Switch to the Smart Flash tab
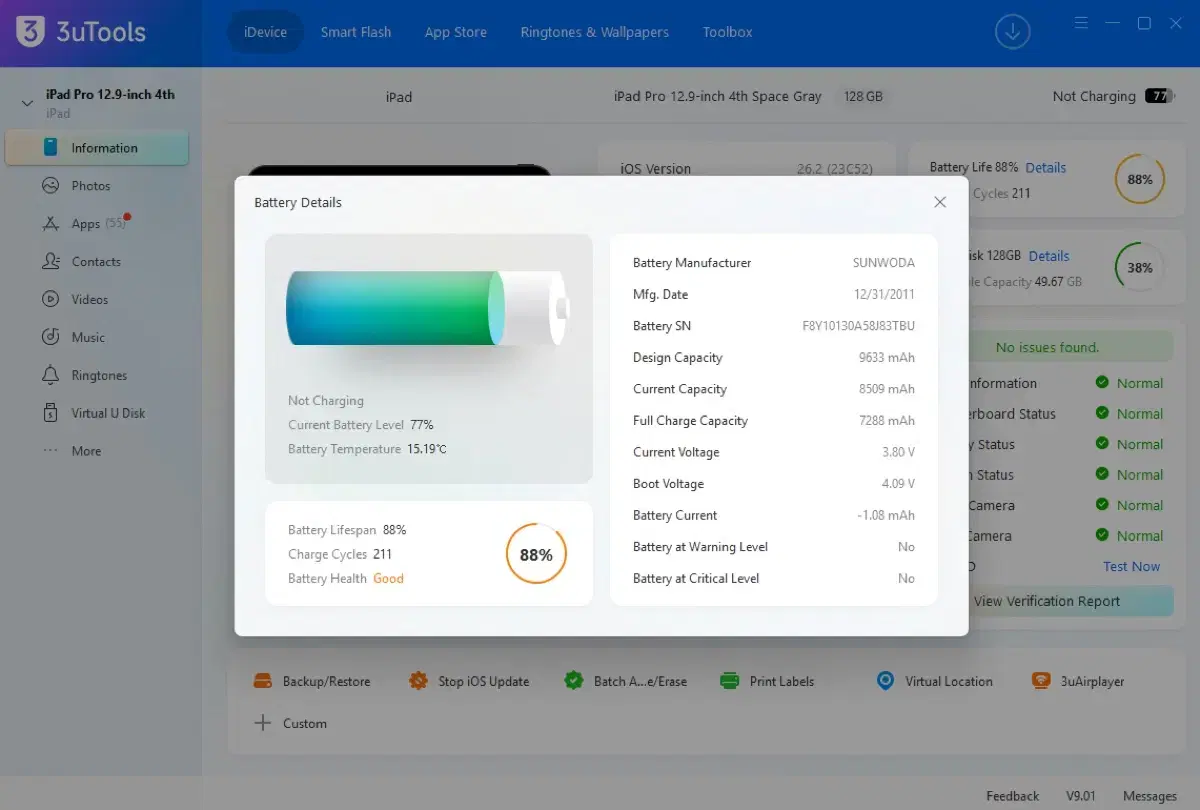This screenshot has width=1200, height=810. [x=356, y=32]
